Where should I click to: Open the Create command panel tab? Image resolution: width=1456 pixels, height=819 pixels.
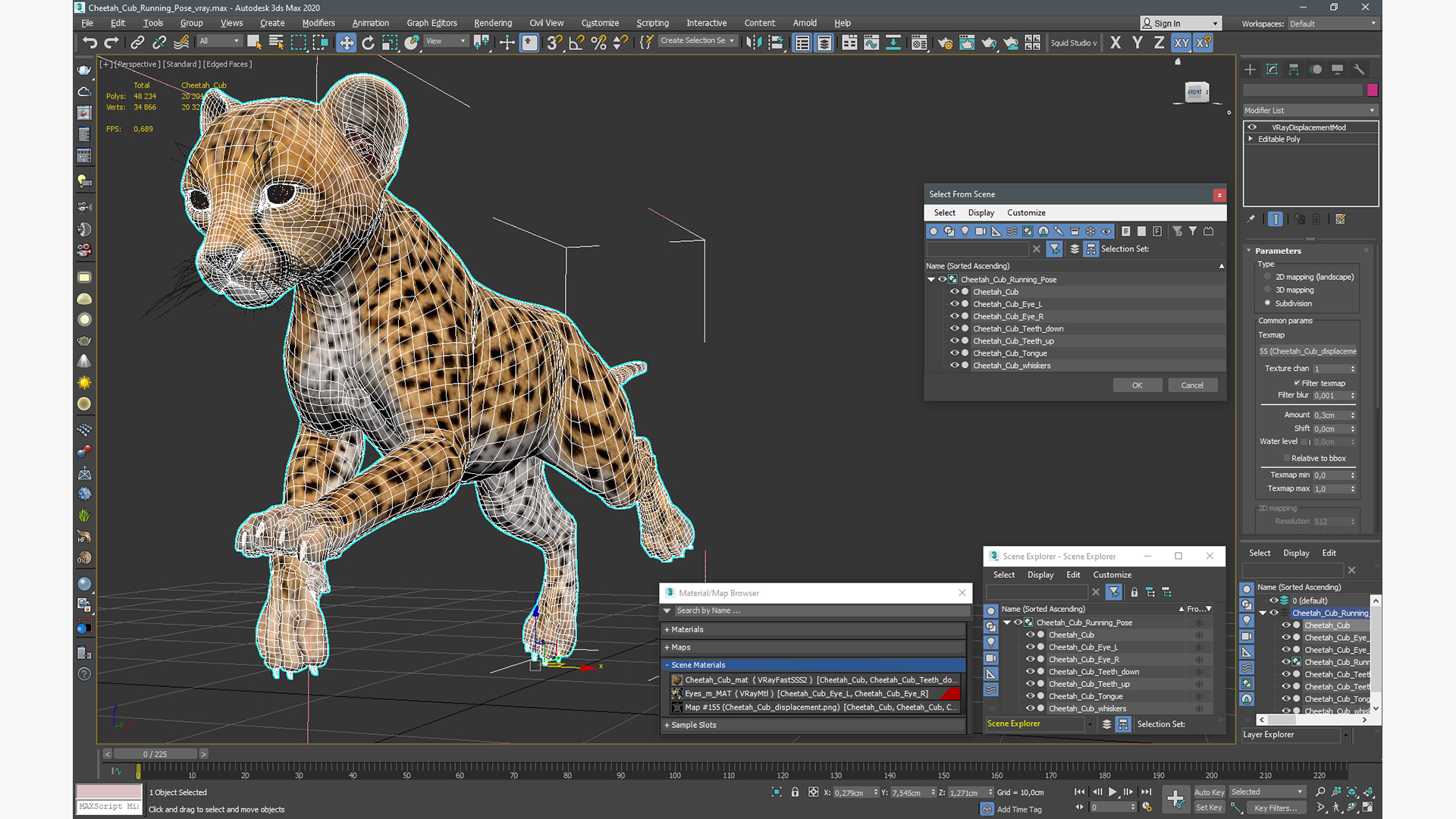pyautogui.click(x=1250, y=69)
